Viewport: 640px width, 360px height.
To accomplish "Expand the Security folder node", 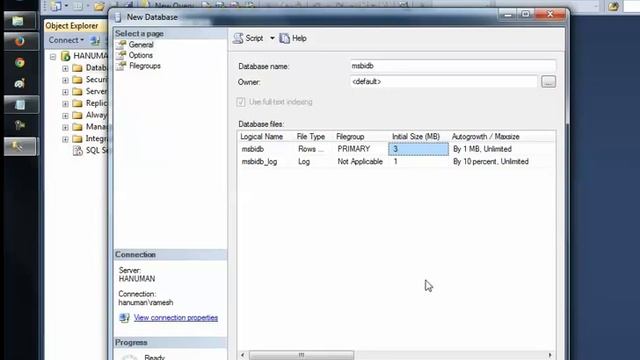I will click(x=65, y=80).
